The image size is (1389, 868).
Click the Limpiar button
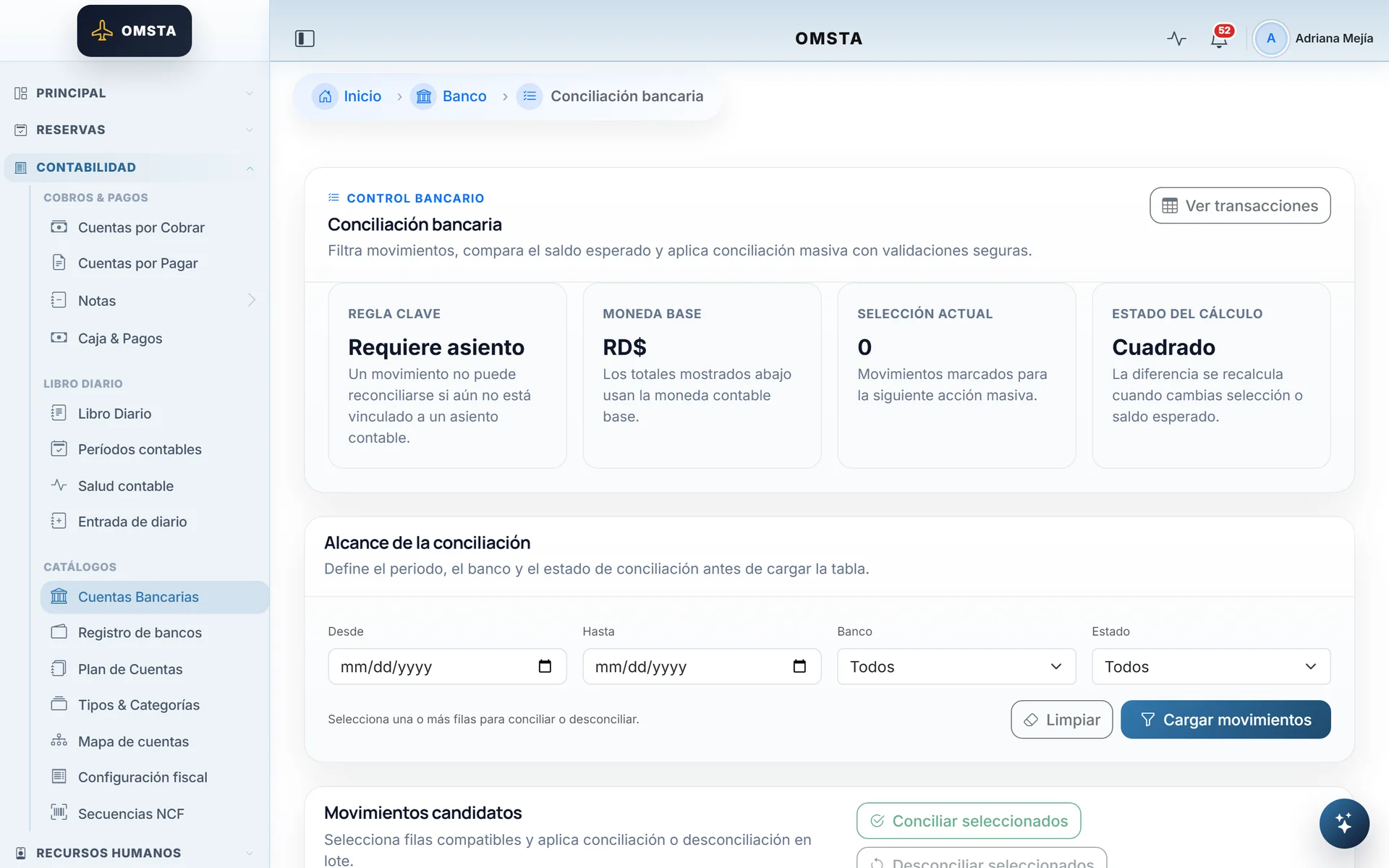tap(1061, 720)
